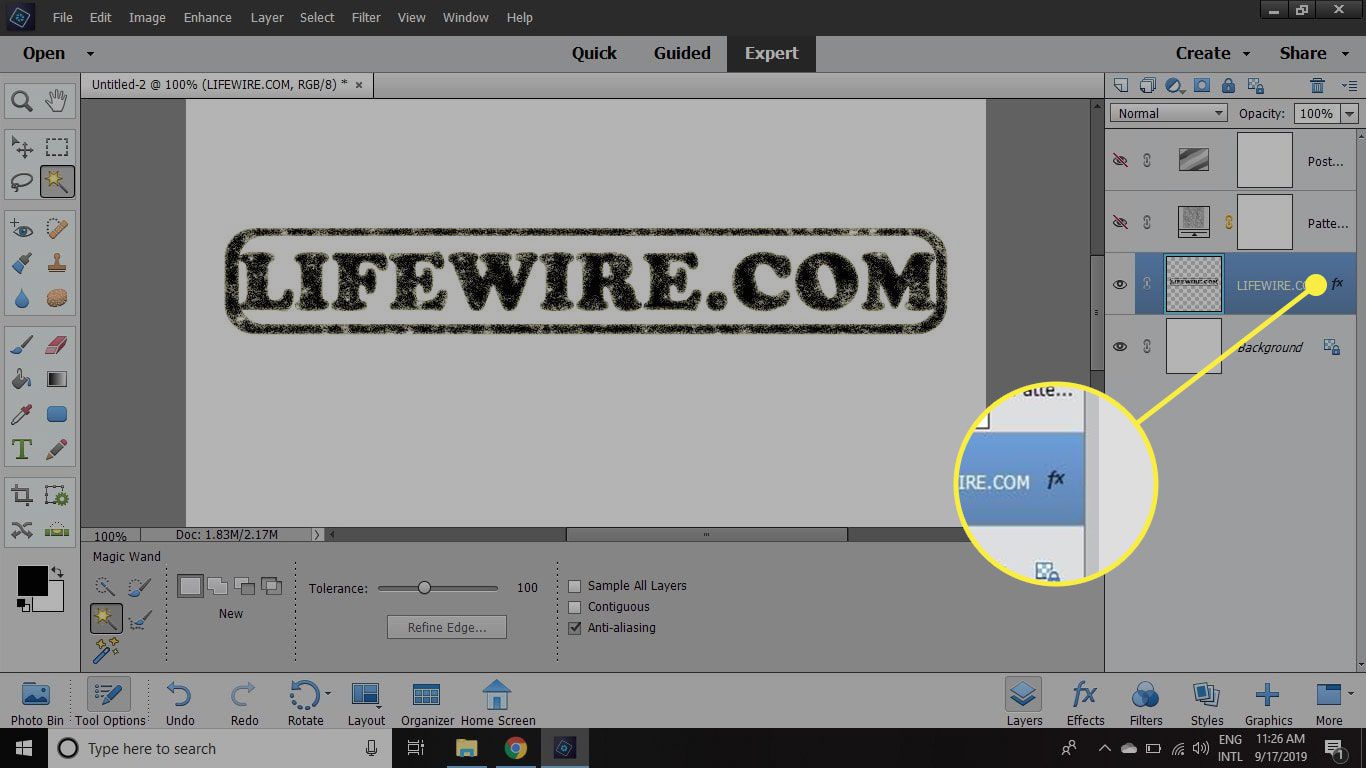The image size is (1366, 768).
Task: Select the Crop tool
Action: [x=22, y=496]
